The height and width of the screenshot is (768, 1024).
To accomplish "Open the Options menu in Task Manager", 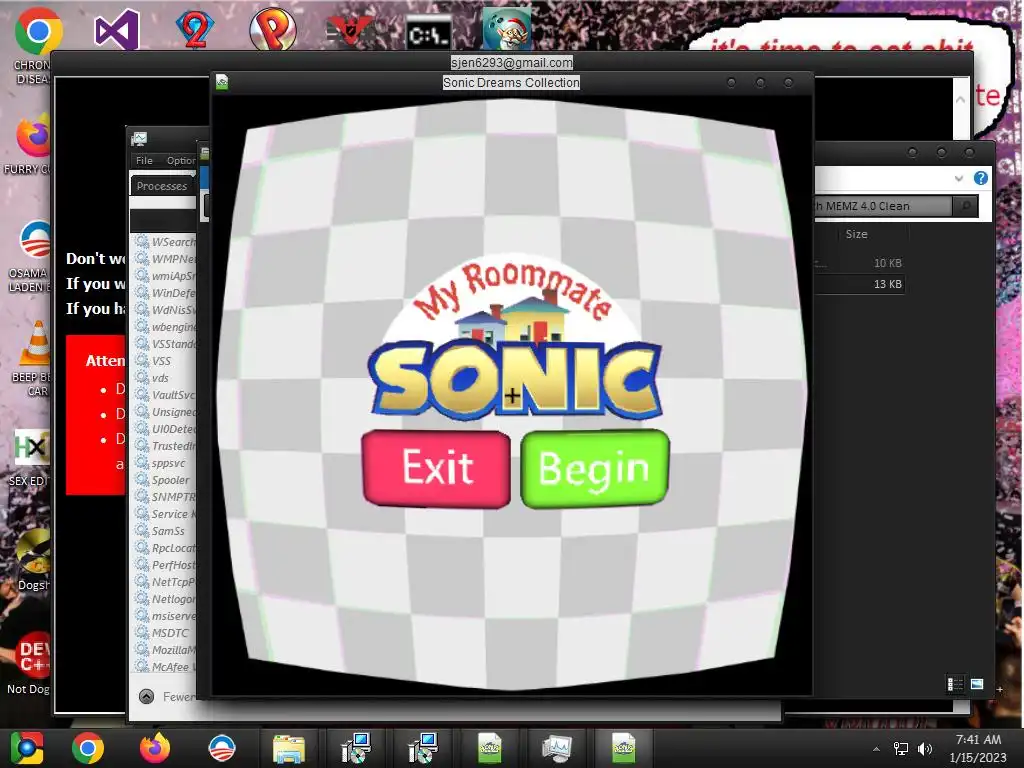I will [180, 160].
